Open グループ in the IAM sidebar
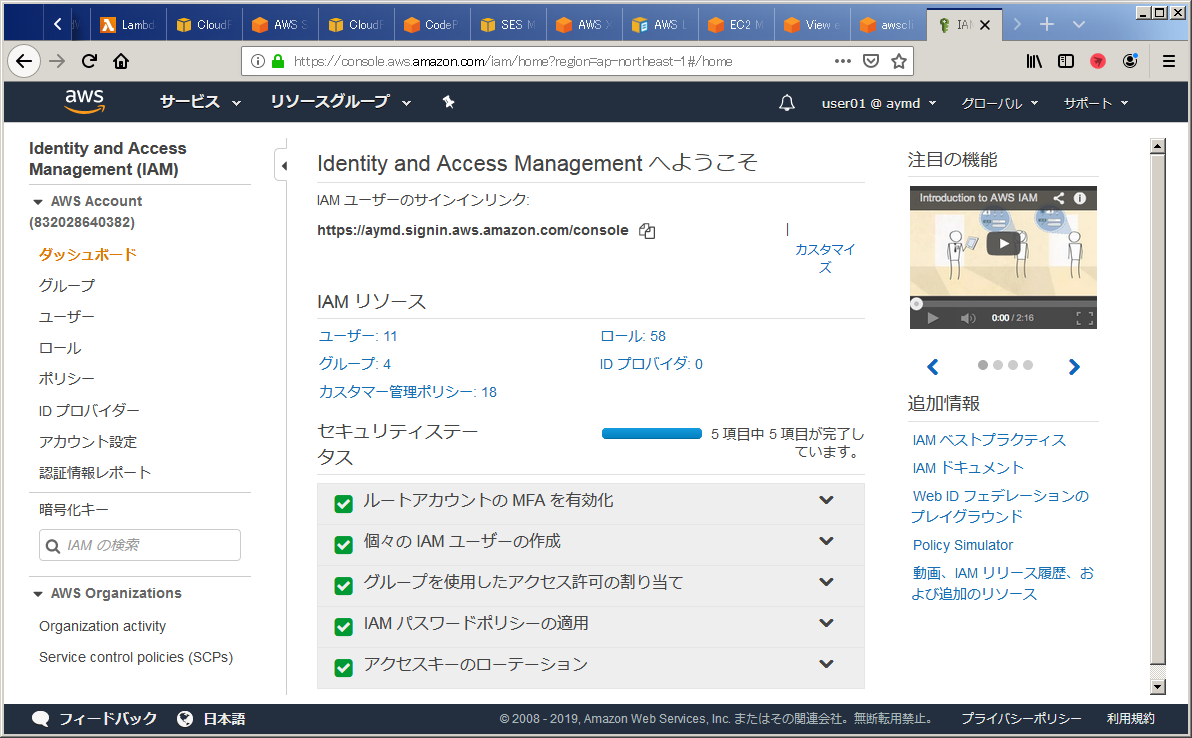 pyautogui.click(x=67, y=286)
